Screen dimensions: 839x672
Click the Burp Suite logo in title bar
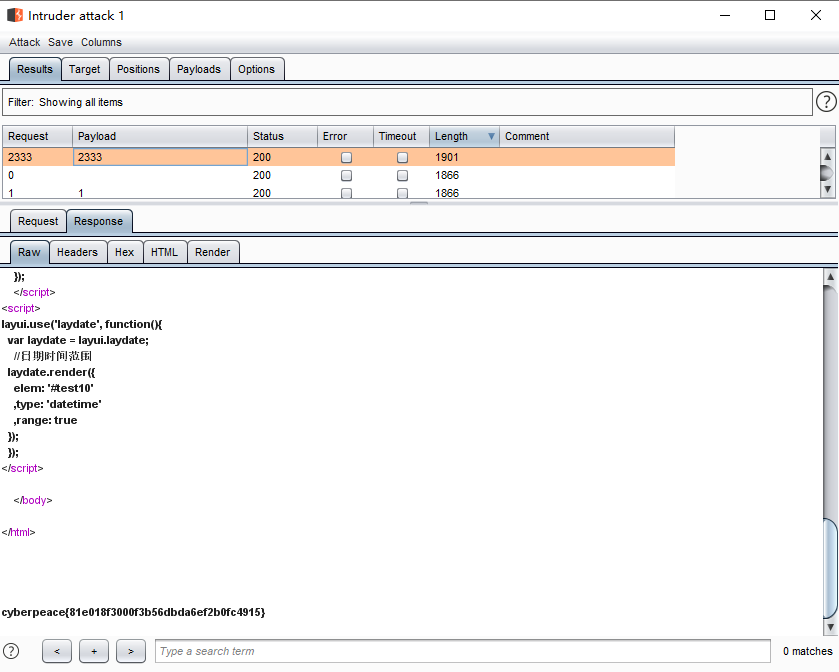pos(15,15)
